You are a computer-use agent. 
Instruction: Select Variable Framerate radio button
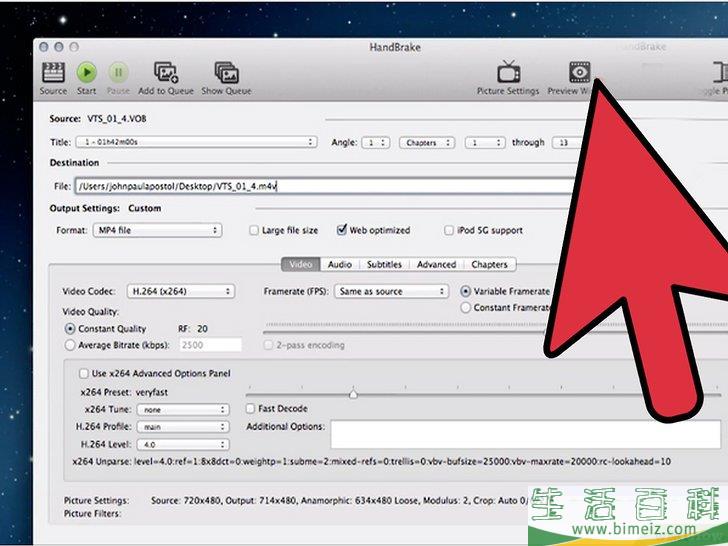coord(465,292)
